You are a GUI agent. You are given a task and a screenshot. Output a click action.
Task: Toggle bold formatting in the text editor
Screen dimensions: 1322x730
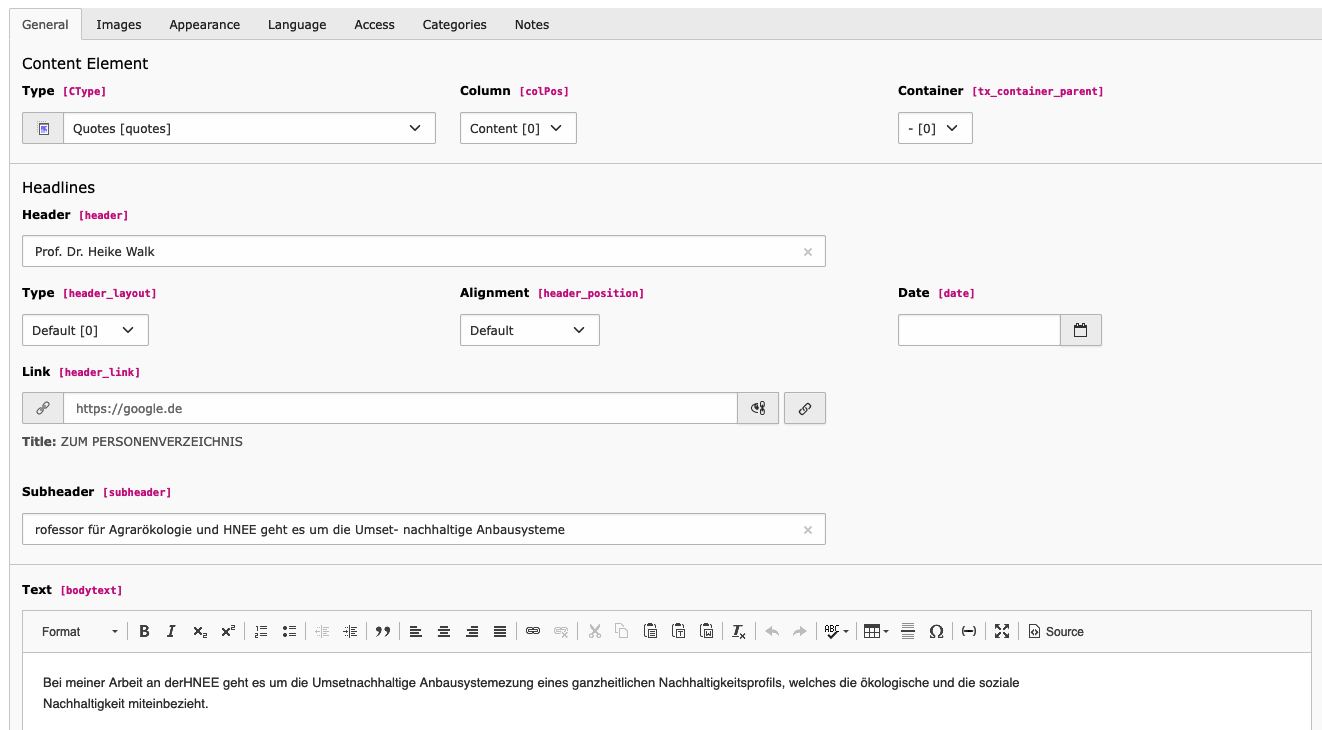click(144, 631)
